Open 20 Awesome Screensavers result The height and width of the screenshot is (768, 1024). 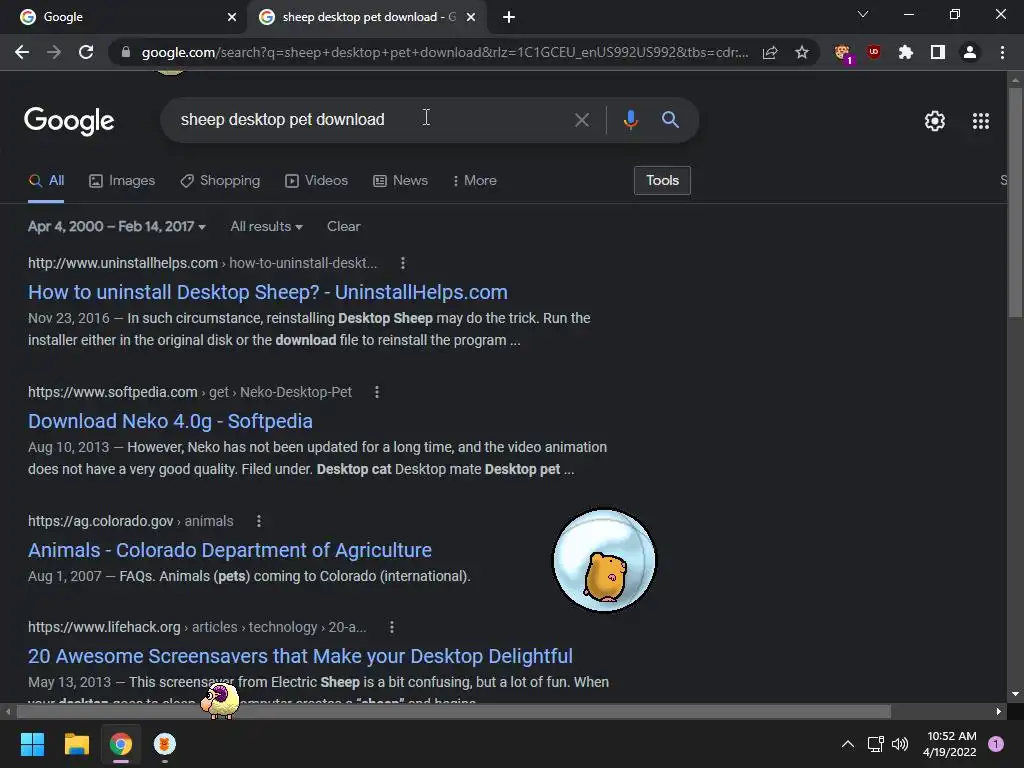tap(300, 656)
